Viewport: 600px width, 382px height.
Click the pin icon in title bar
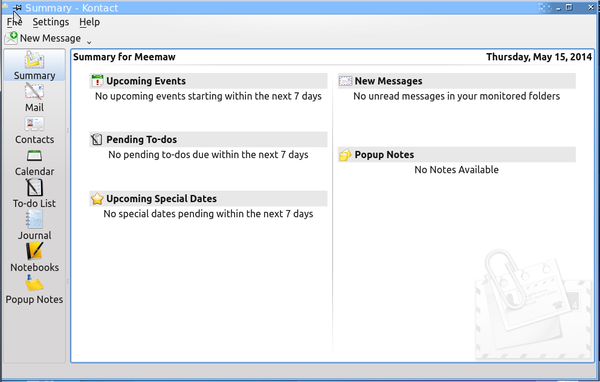click(x=18, y=8)
